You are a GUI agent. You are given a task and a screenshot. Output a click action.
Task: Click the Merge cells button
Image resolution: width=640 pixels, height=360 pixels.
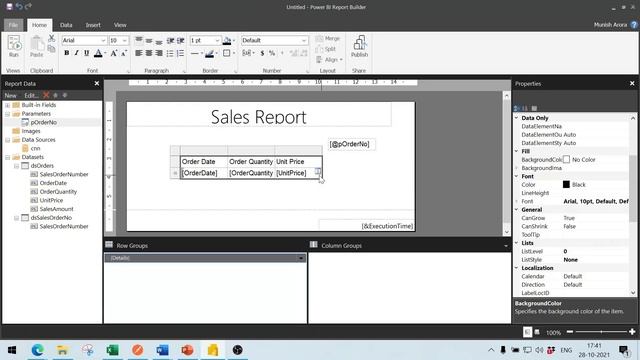tap(328, 38)
